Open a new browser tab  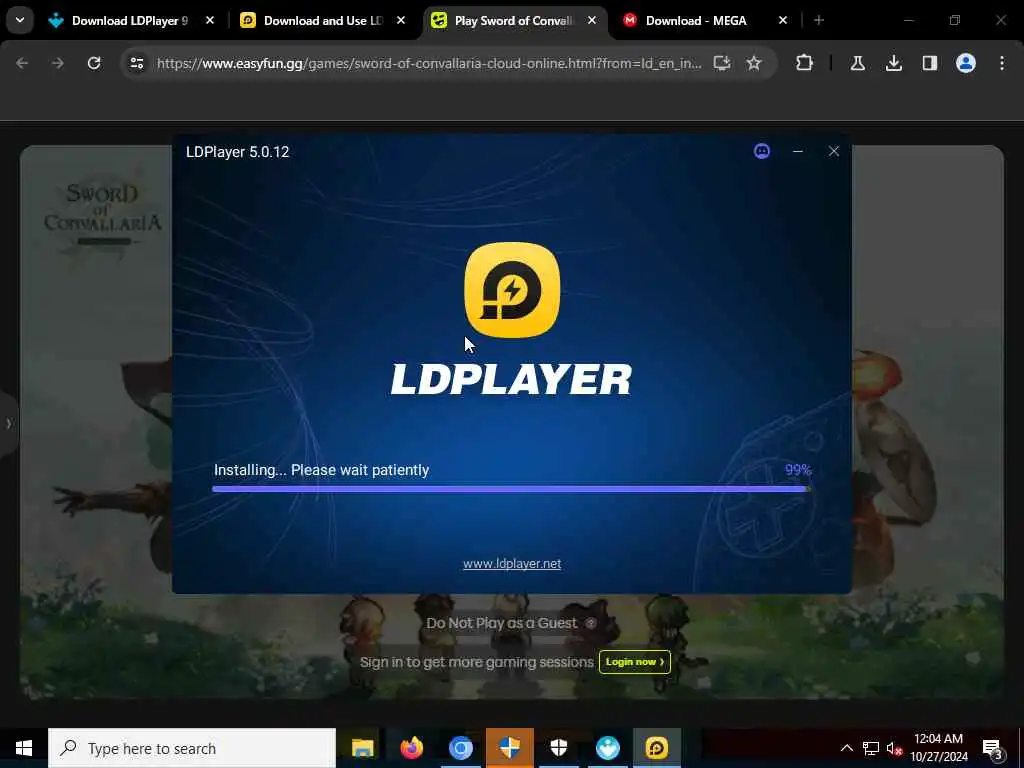[819, 21]
